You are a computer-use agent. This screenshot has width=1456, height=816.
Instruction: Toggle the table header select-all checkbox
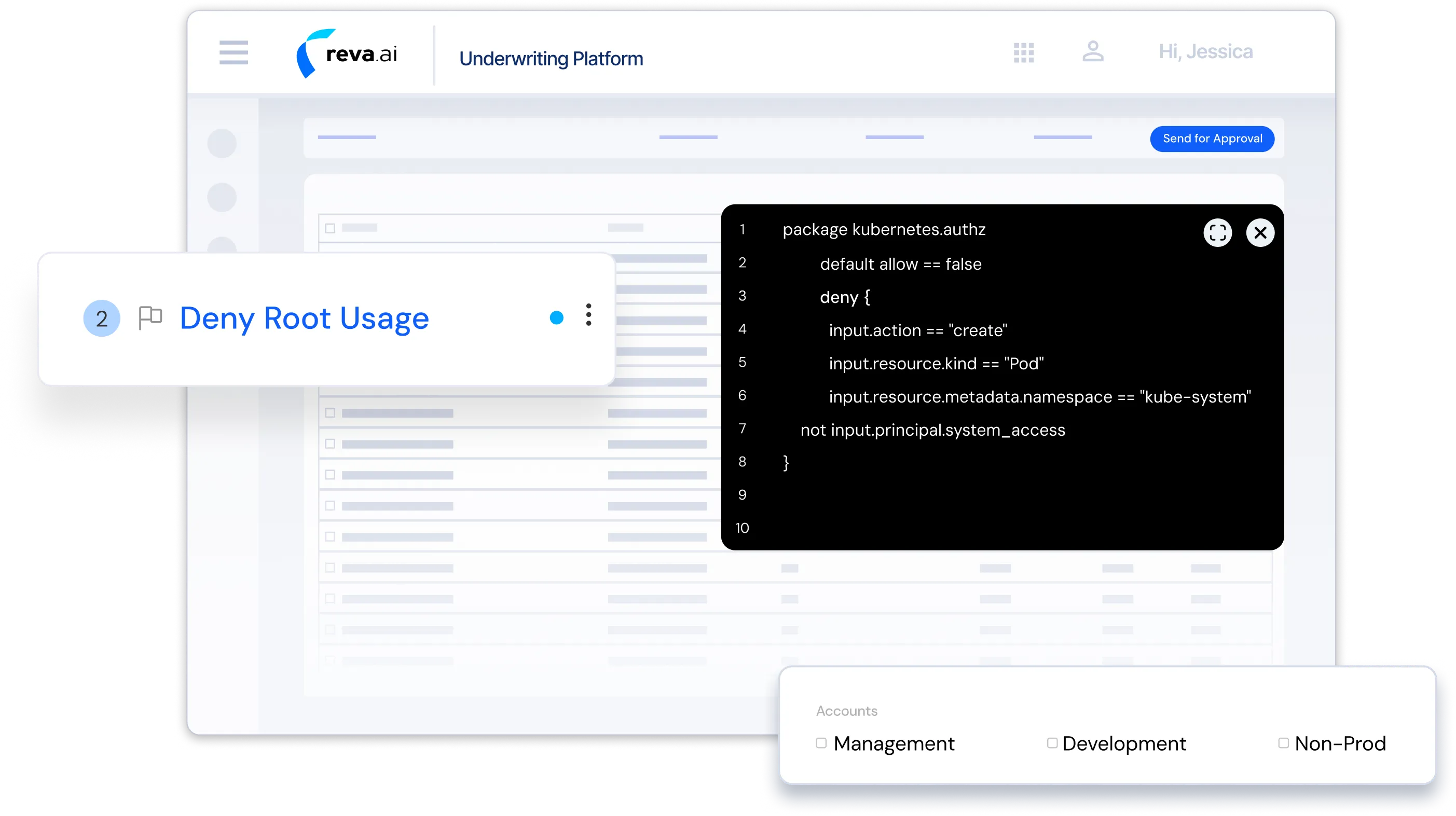330,228
